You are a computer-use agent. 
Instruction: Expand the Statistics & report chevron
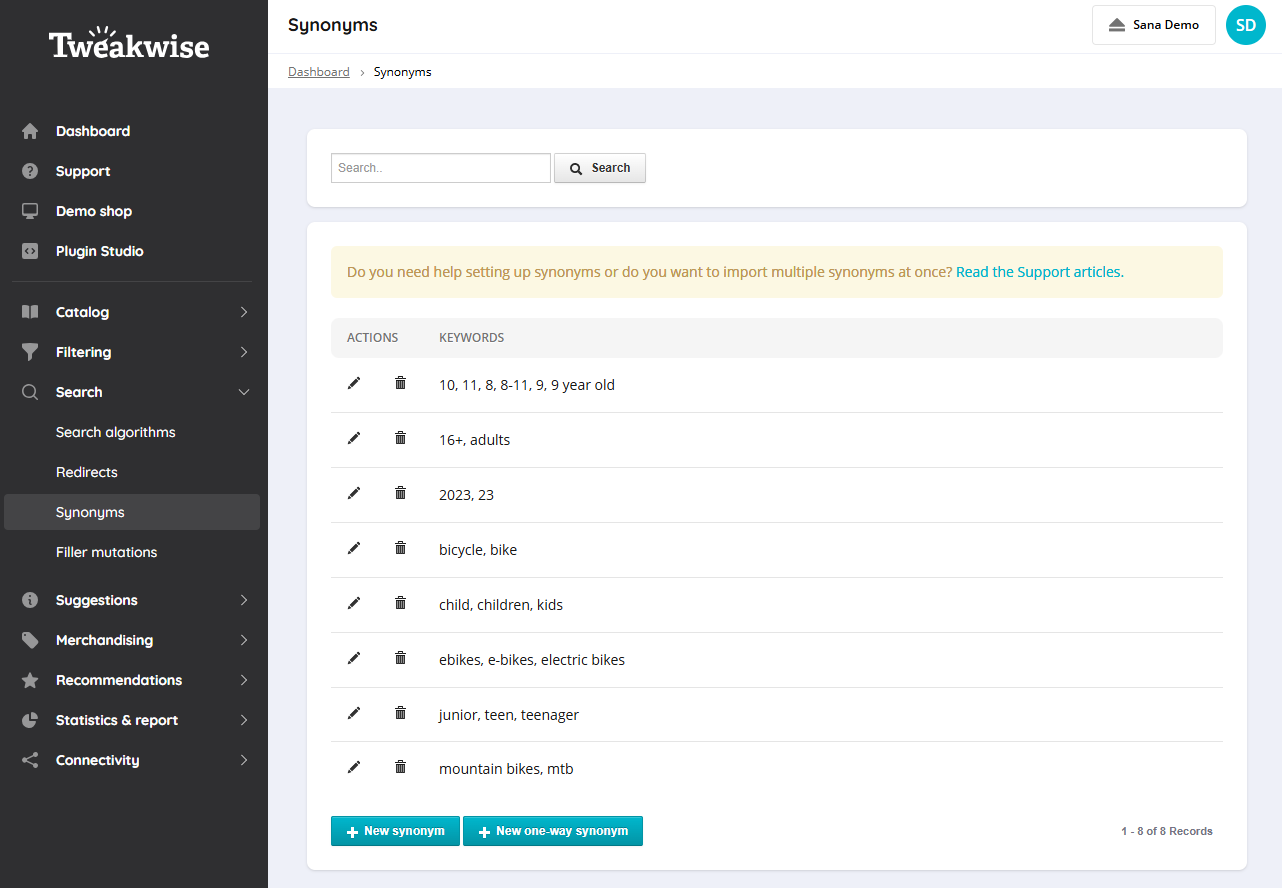244,720
